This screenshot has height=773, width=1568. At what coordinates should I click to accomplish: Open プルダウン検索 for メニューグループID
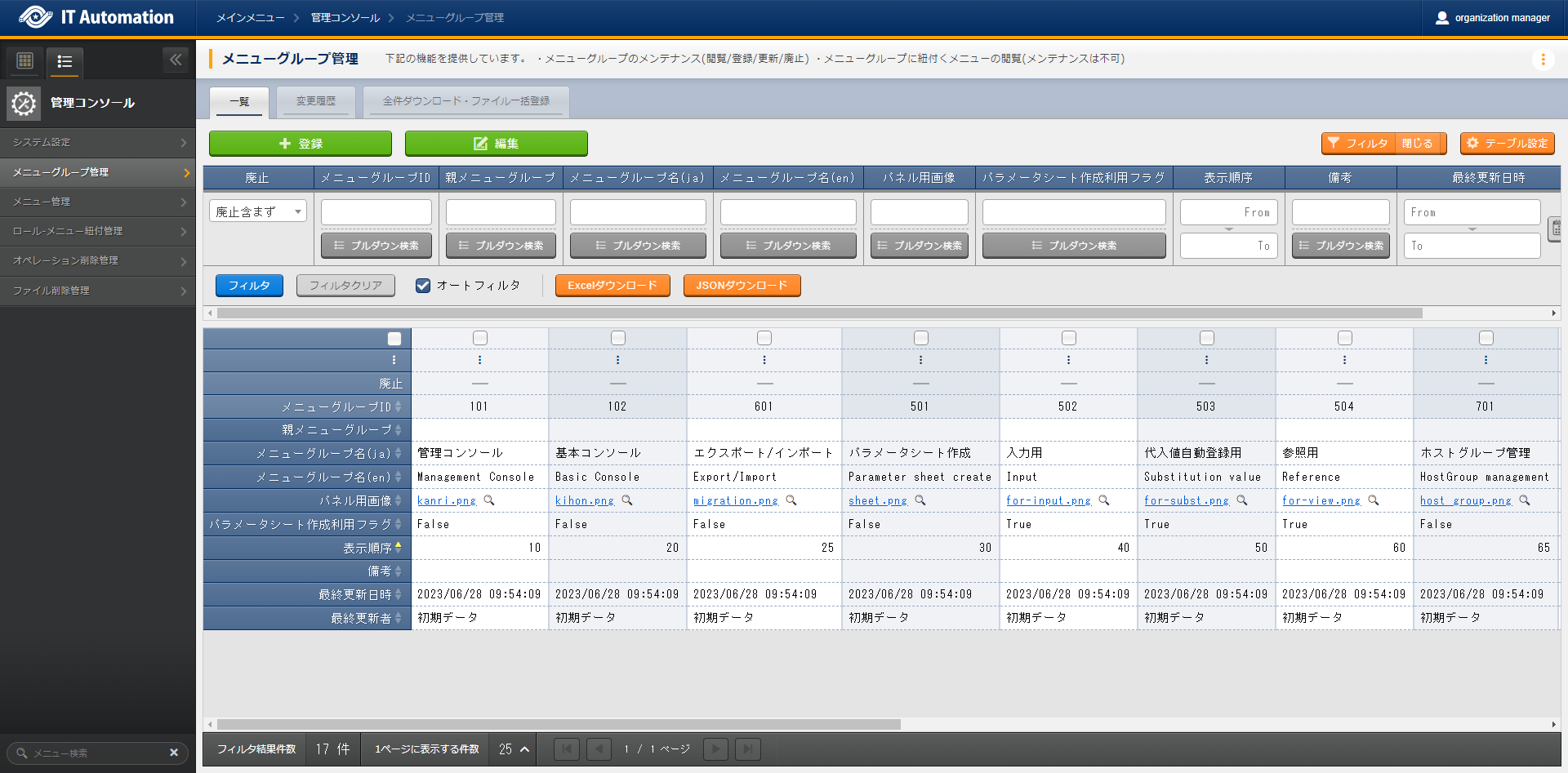[376, 246]
